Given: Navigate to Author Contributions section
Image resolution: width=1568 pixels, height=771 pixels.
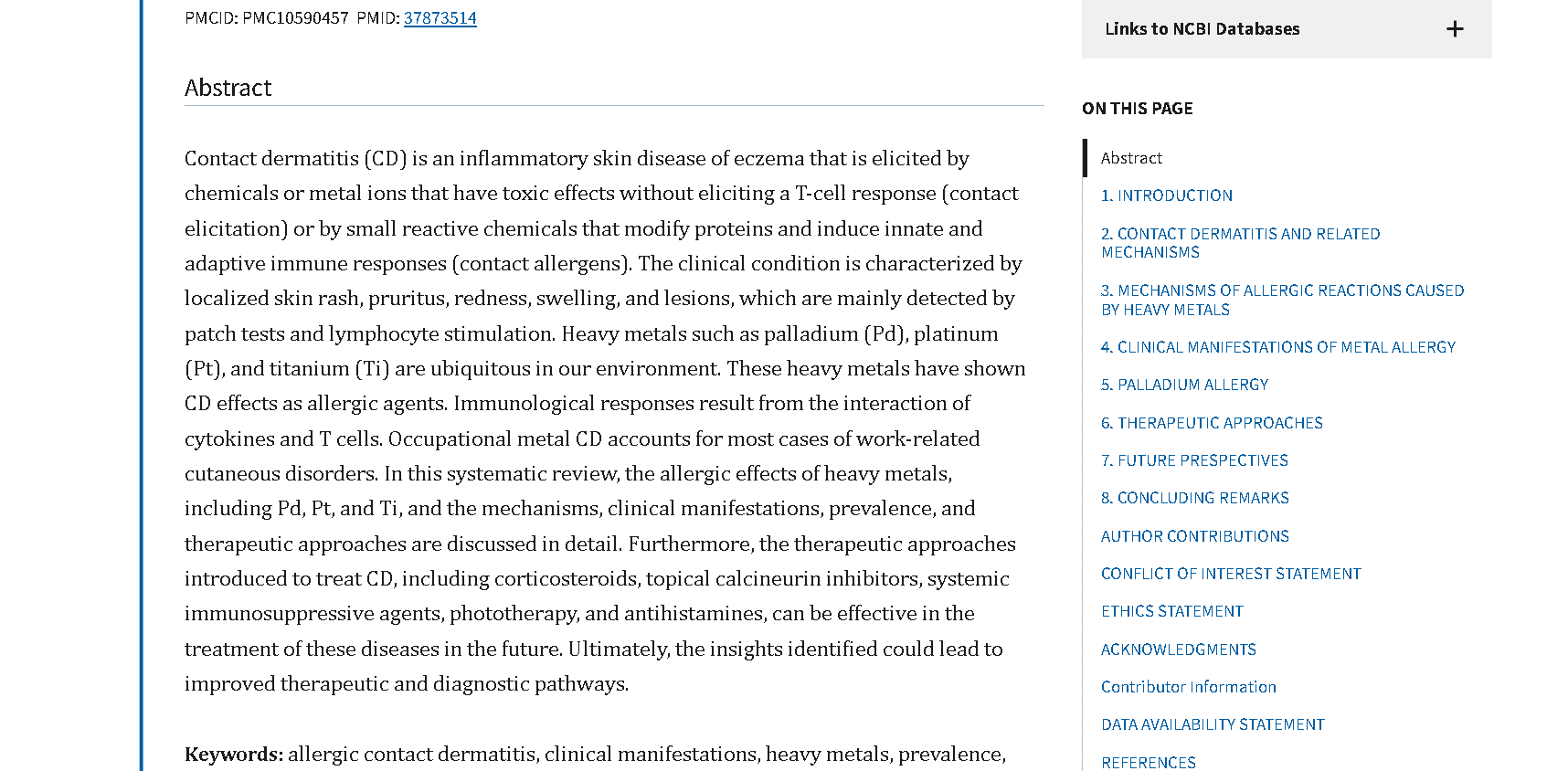Looking at the screenshot, I should [1194, 536].
